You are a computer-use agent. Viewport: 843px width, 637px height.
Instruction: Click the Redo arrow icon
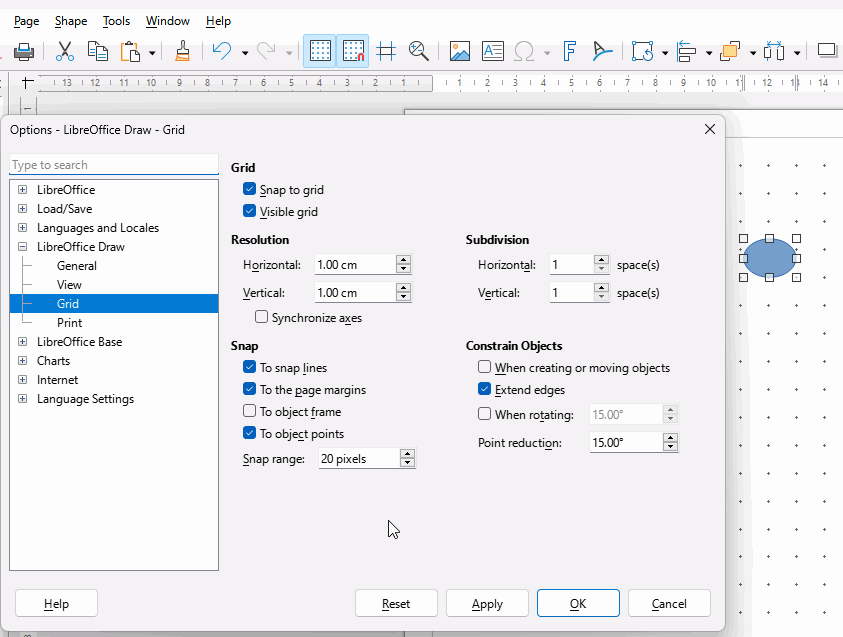point(266,52)
